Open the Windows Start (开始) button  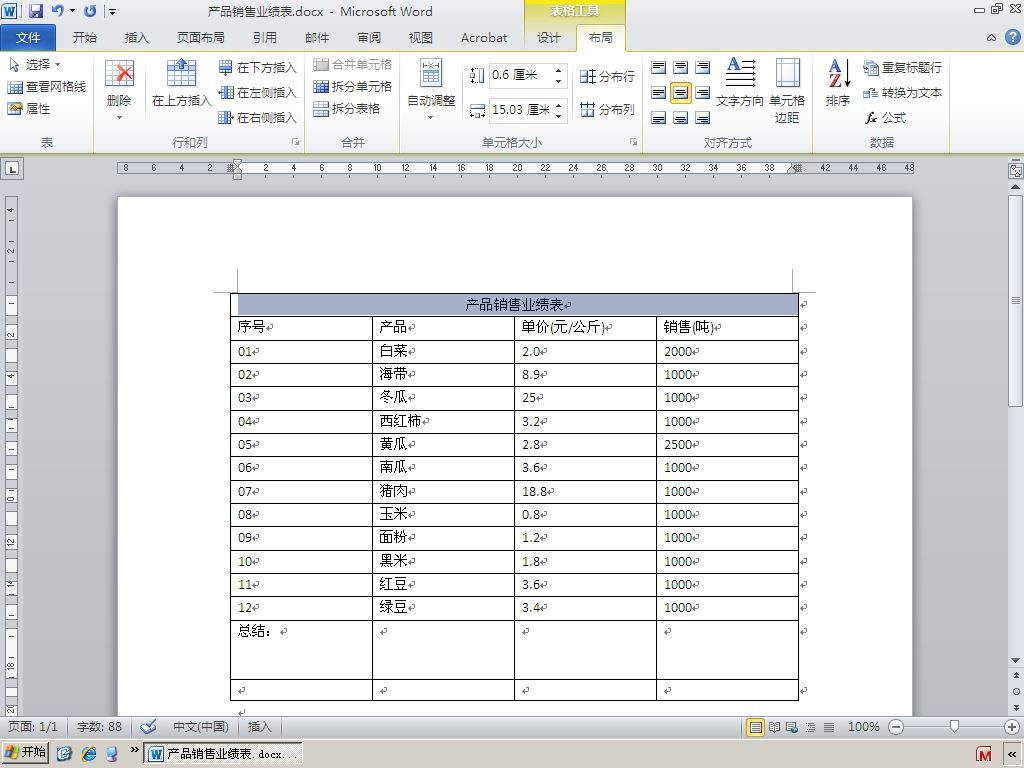click(25, 753)
